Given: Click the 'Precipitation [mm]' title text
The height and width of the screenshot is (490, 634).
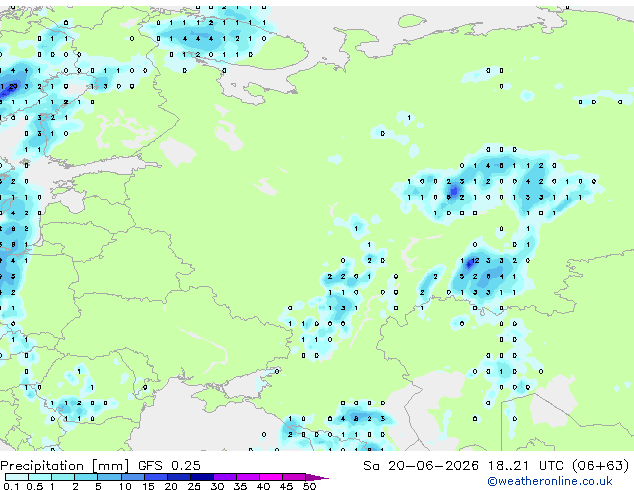Looking at the screenshot, I should (x=65, y=466).
